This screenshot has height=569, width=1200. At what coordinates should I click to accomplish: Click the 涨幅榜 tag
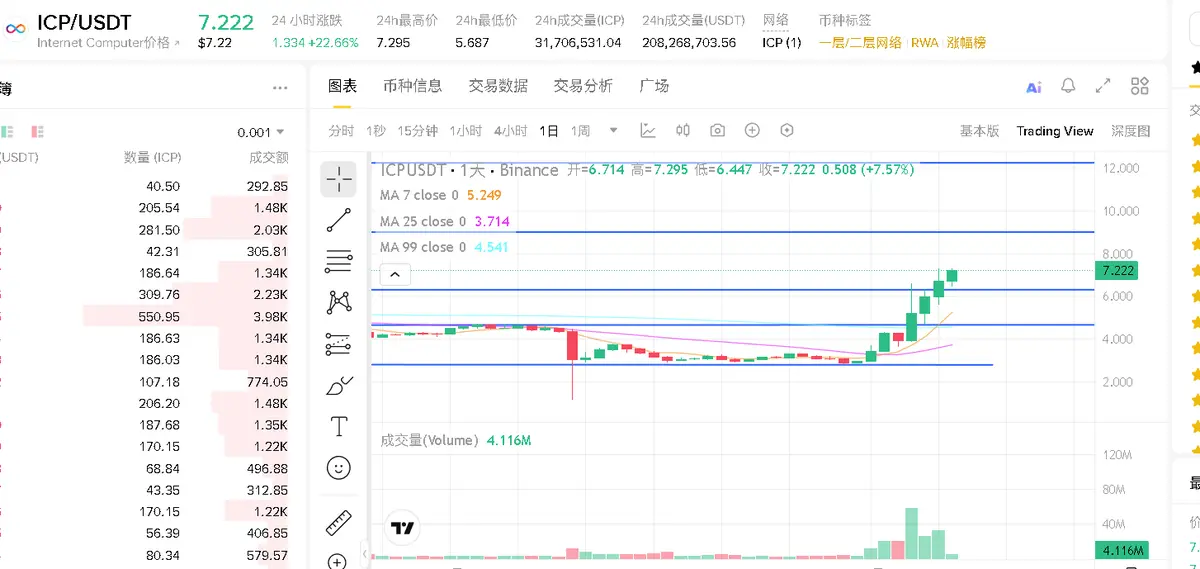(x=967, y=43)
